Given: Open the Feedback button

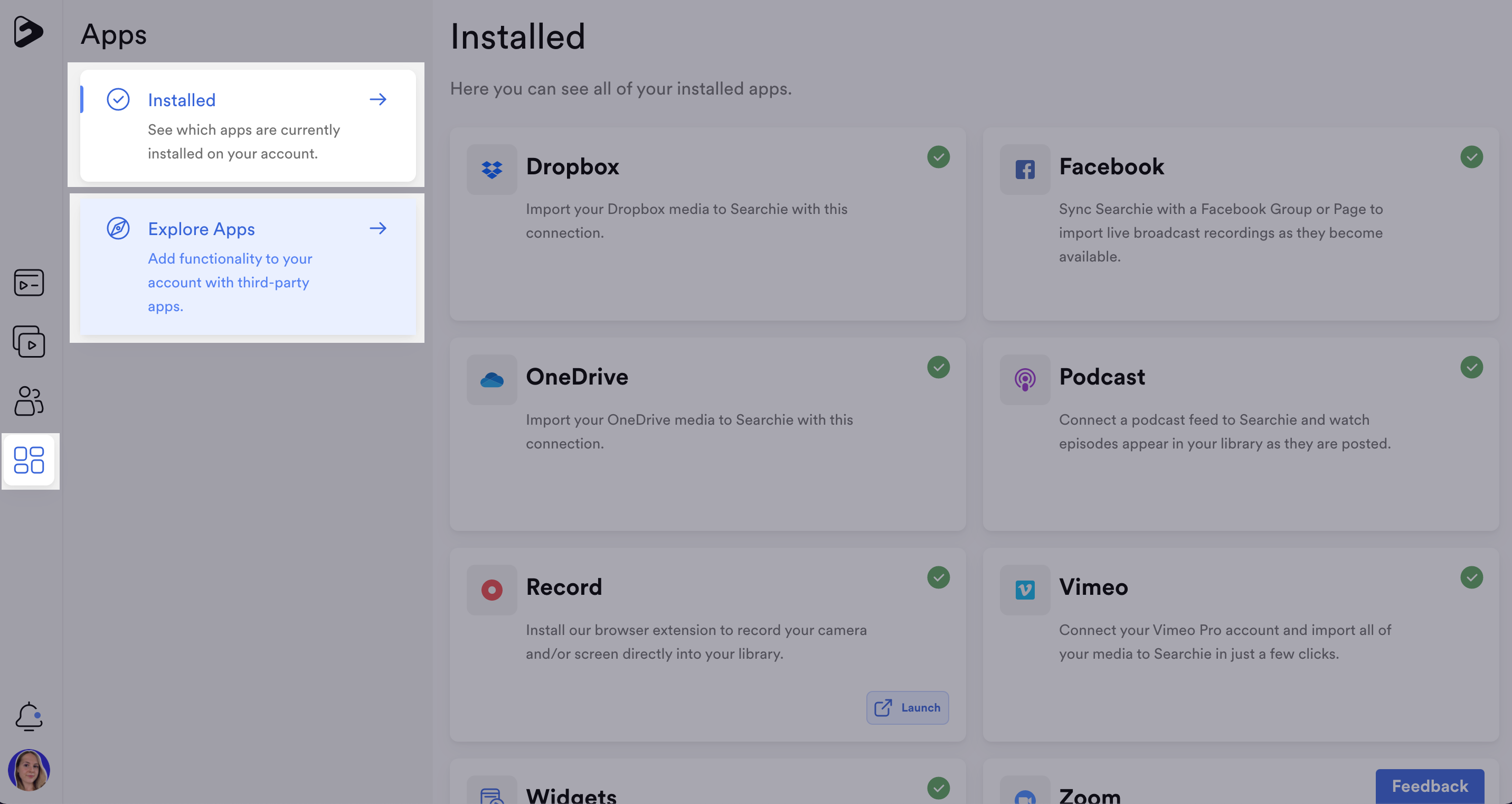Looking at the screenshot, I should (x=1430, y=787).
